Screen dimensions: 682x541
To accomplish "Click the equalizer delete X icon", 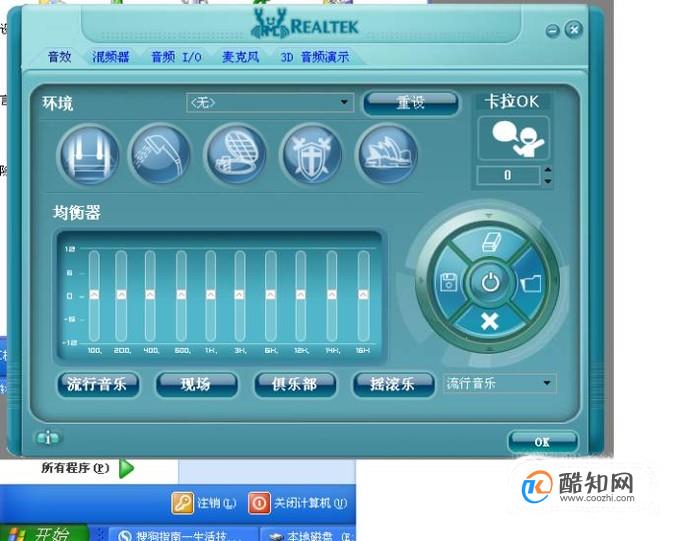I will [x=490, y=322].
